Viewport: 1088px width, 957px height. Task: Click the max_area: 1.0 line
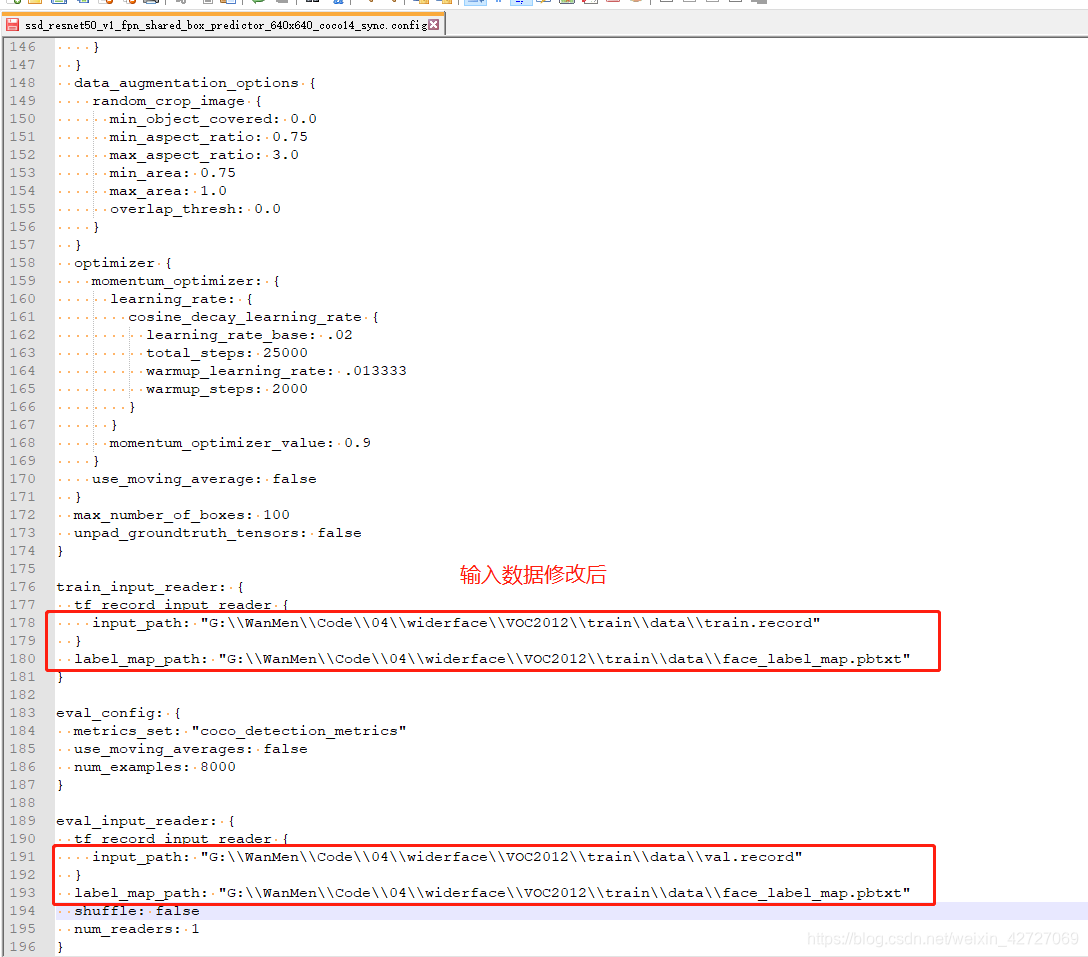[x=168, y=192]
